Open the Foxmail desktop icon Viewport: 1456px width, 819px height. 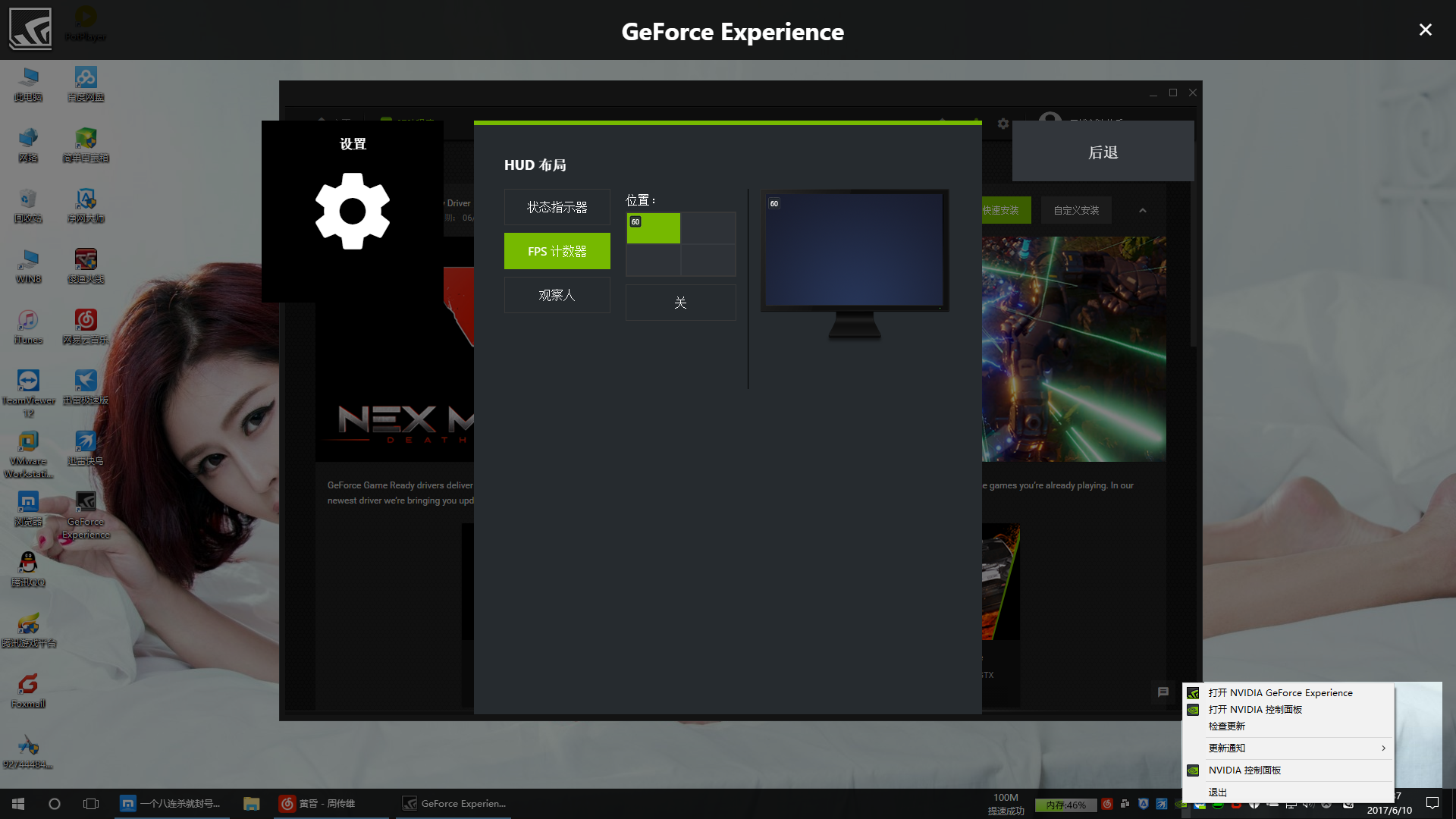28,691
